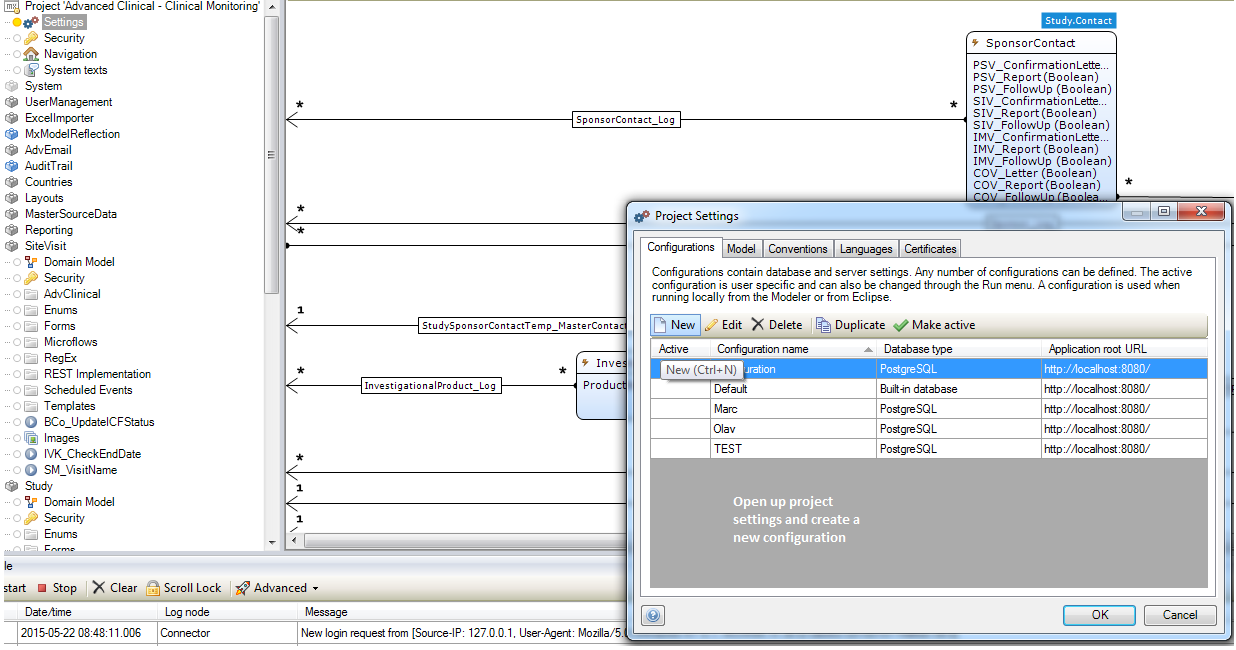
Task: Toggle Scroll Lock in the console
Action: pyautogui.click(x=184, y=588)
